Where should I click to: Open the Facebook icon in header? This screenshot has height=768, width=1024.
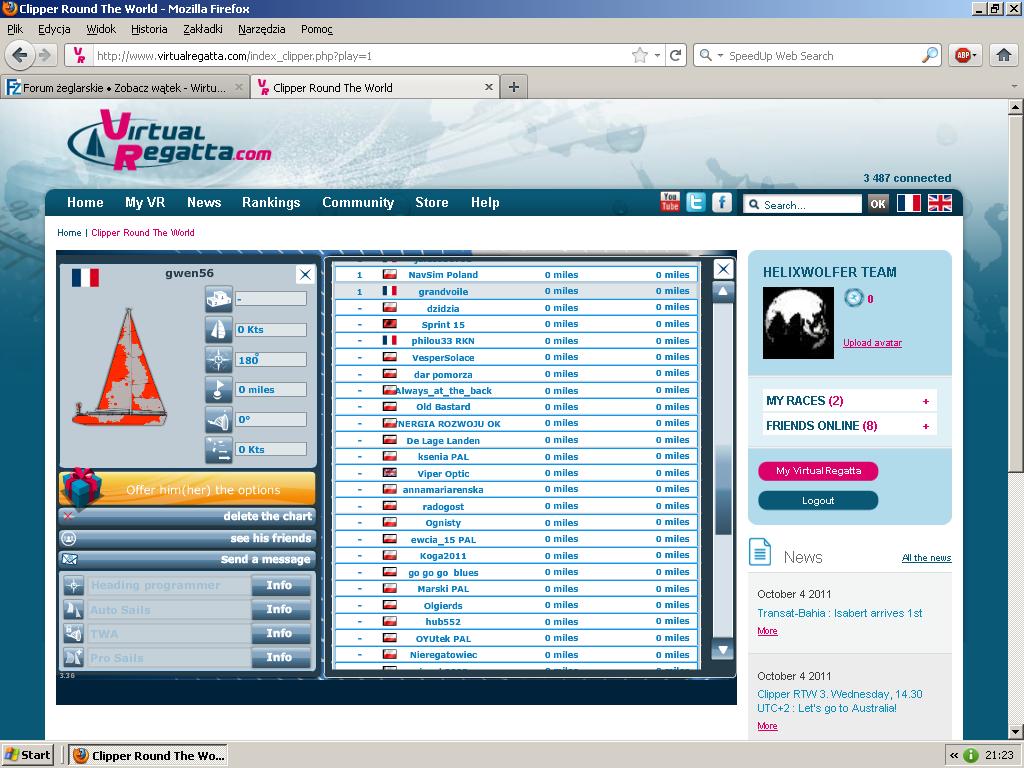pos(722,202)
